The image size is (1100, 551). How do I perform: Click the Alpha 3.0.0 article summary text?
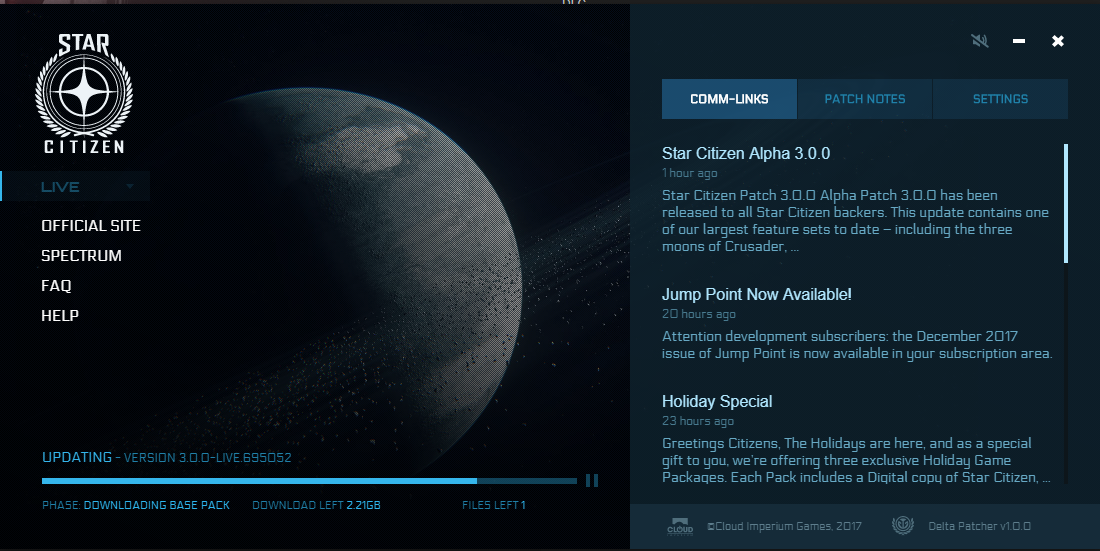[855, 221]
